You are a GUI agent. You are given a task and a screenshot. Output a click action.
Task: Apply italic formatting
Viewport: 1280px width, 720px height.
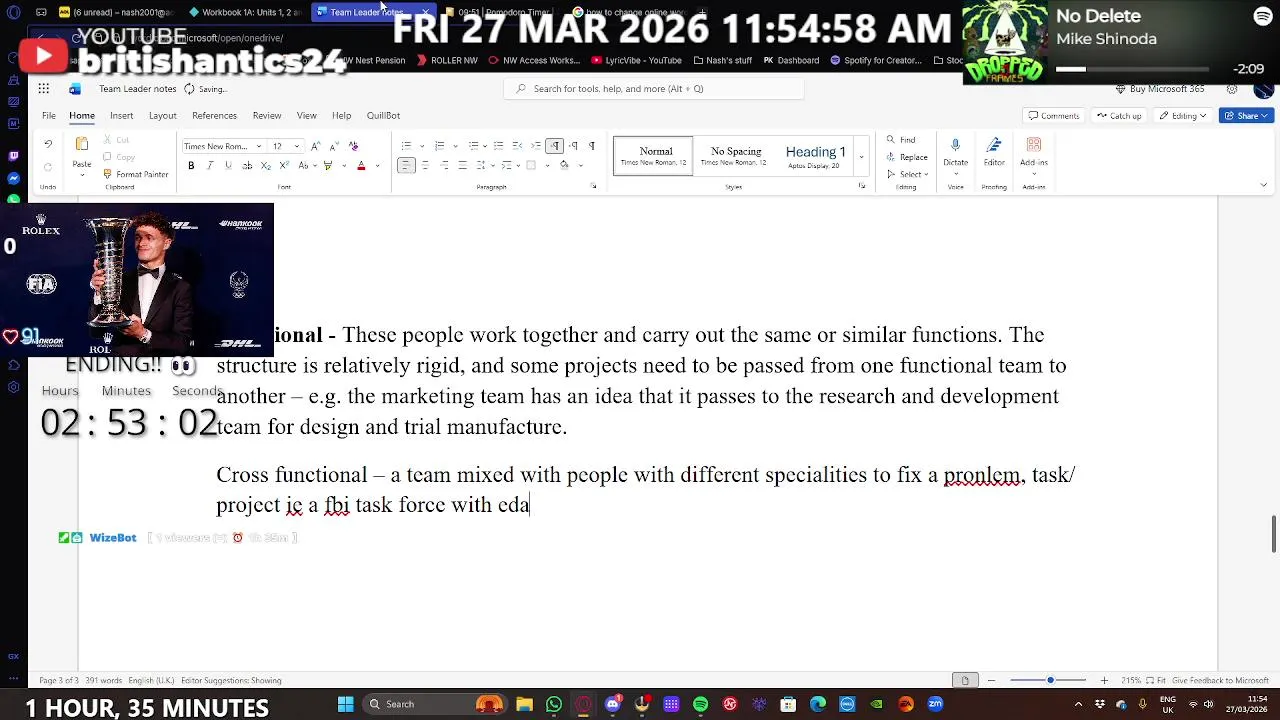tap(209, 166)
